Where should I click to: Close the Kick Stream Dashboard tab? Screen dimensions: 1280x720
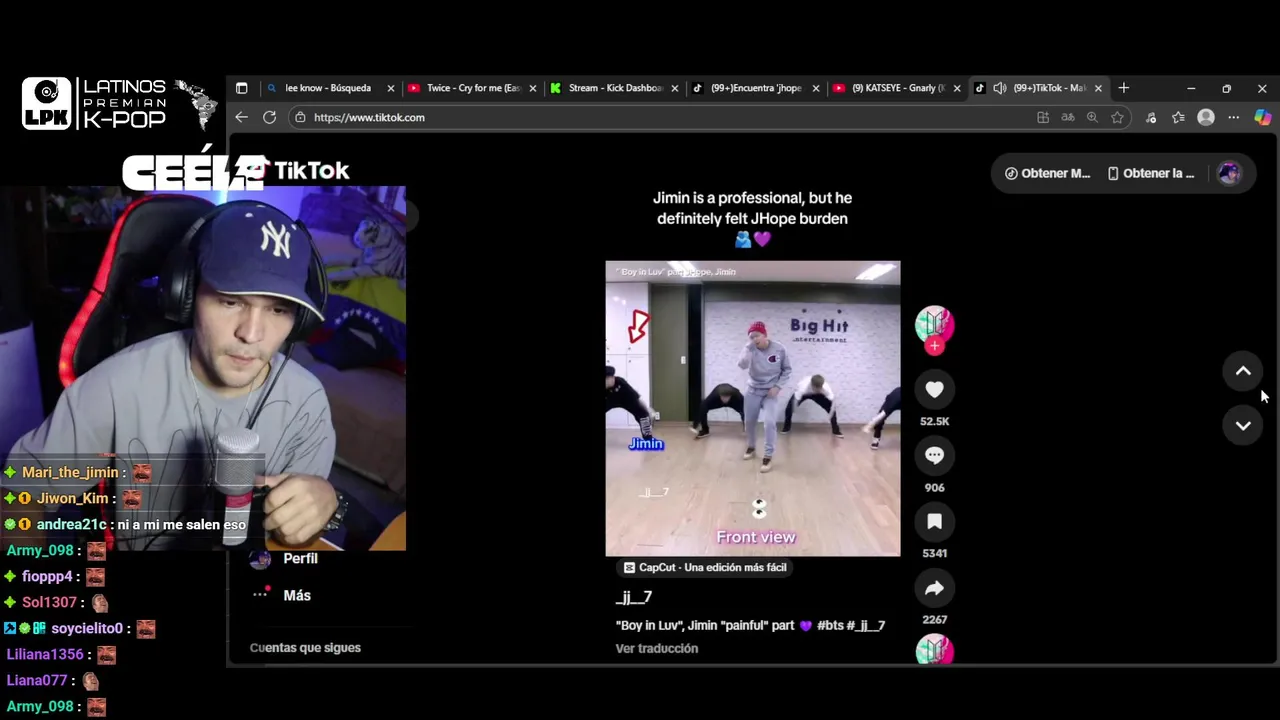(674, 88)
